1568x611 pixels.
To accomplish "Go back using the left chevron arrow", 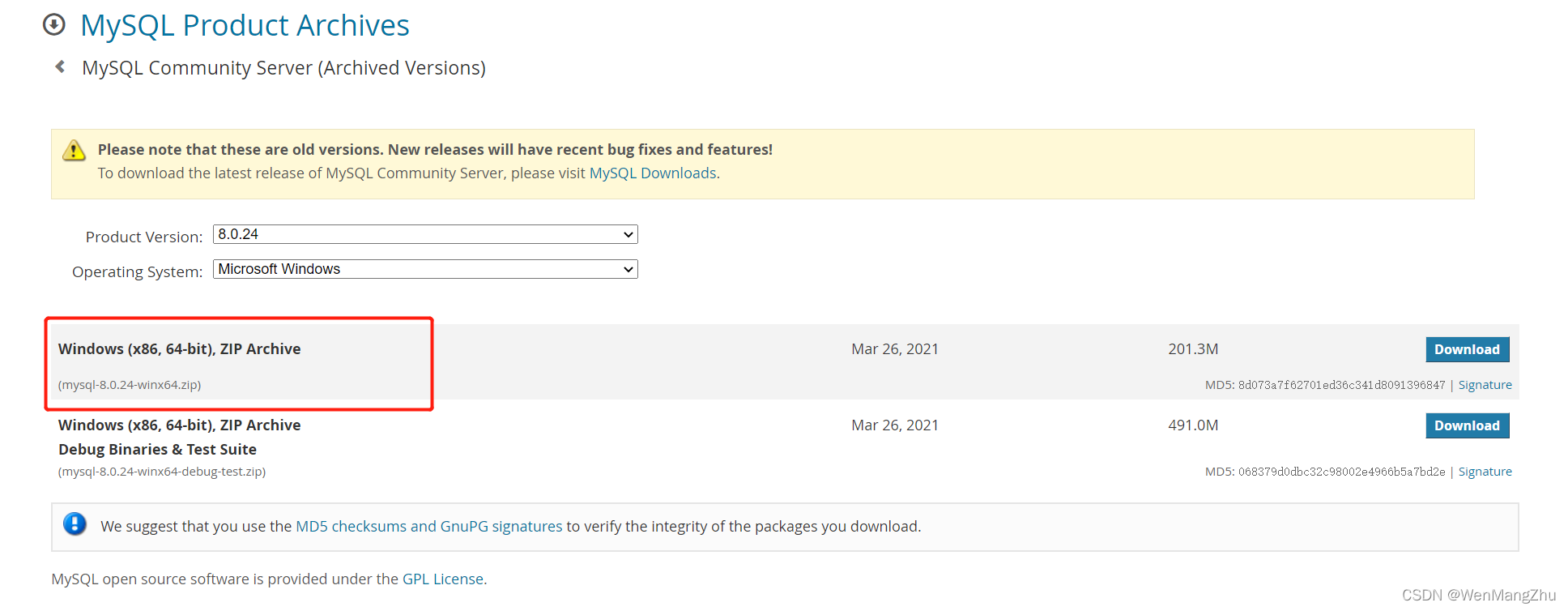I will tap(60, 66).
